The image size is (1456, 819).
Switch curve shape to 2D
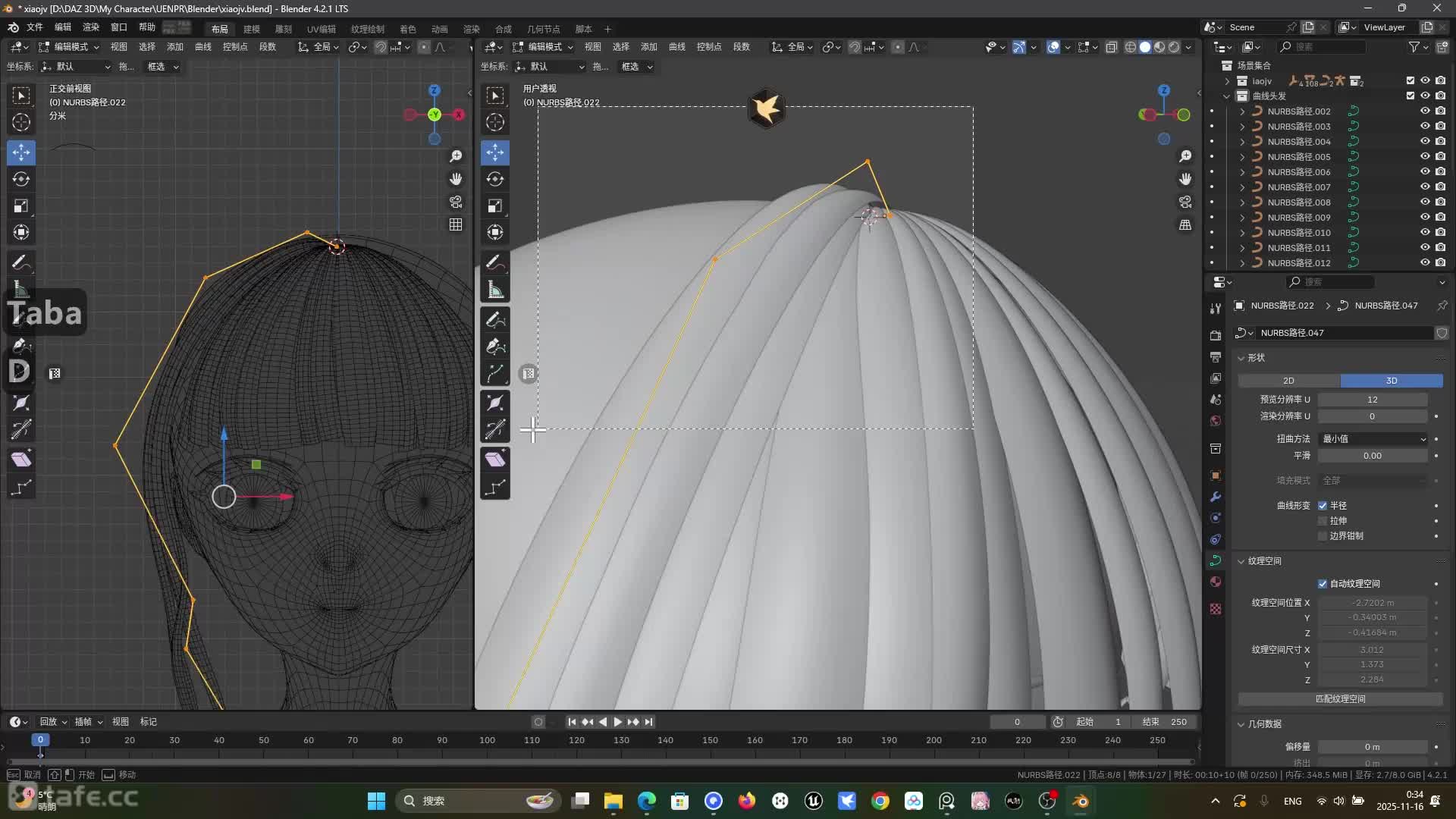point(1288,381)
